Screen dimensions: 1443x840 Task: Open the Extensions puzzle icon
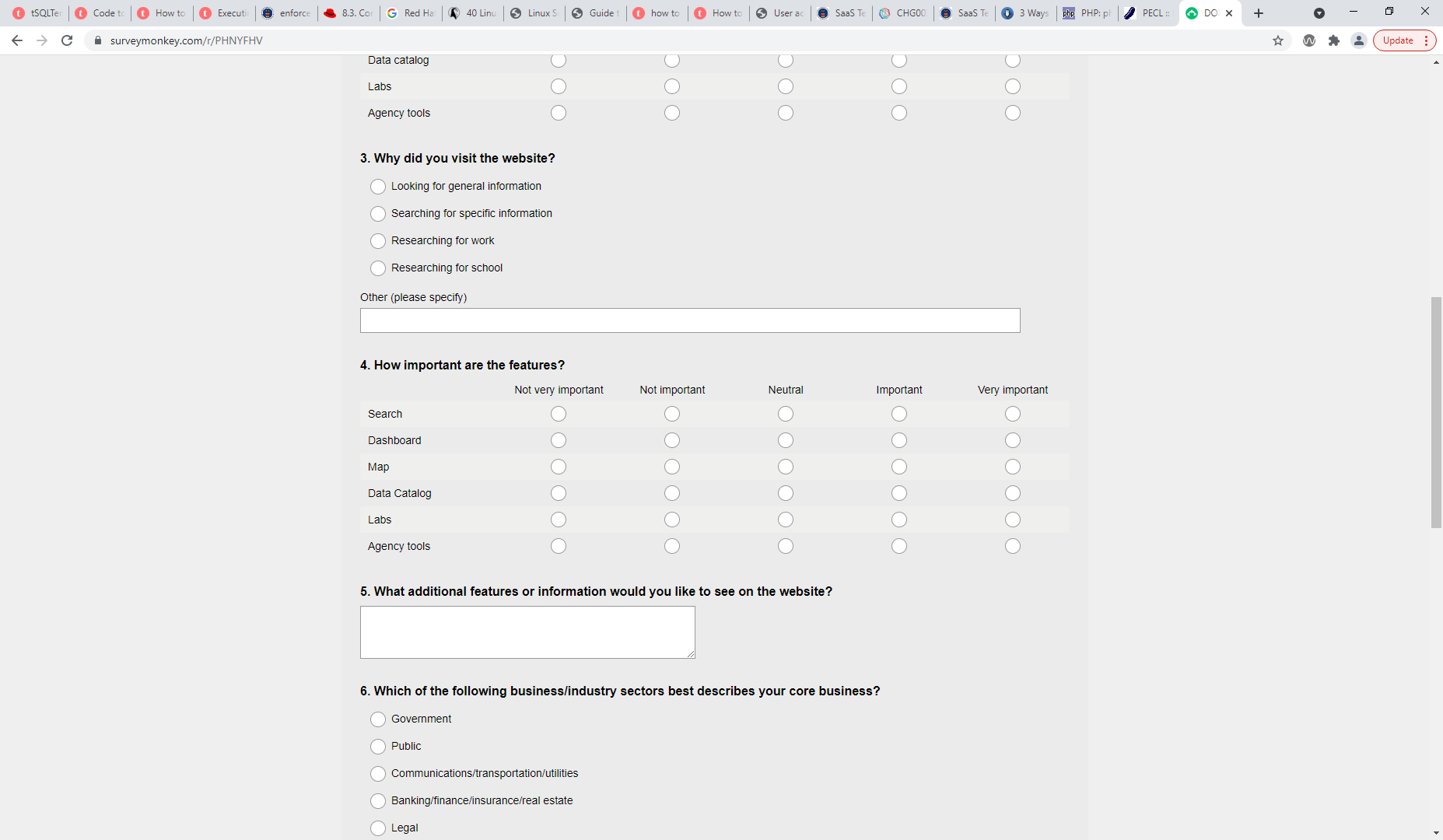pos(1334,40)
